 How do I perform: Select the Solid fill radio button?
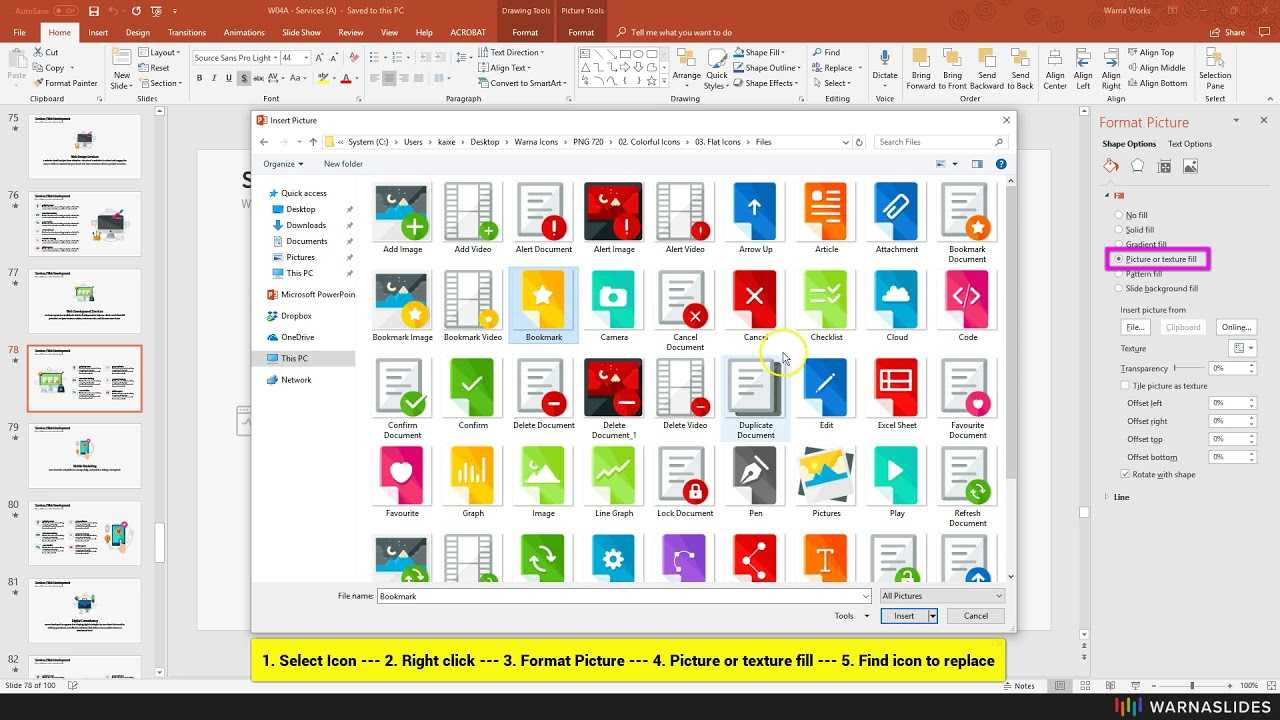[x=1119, y=230]
